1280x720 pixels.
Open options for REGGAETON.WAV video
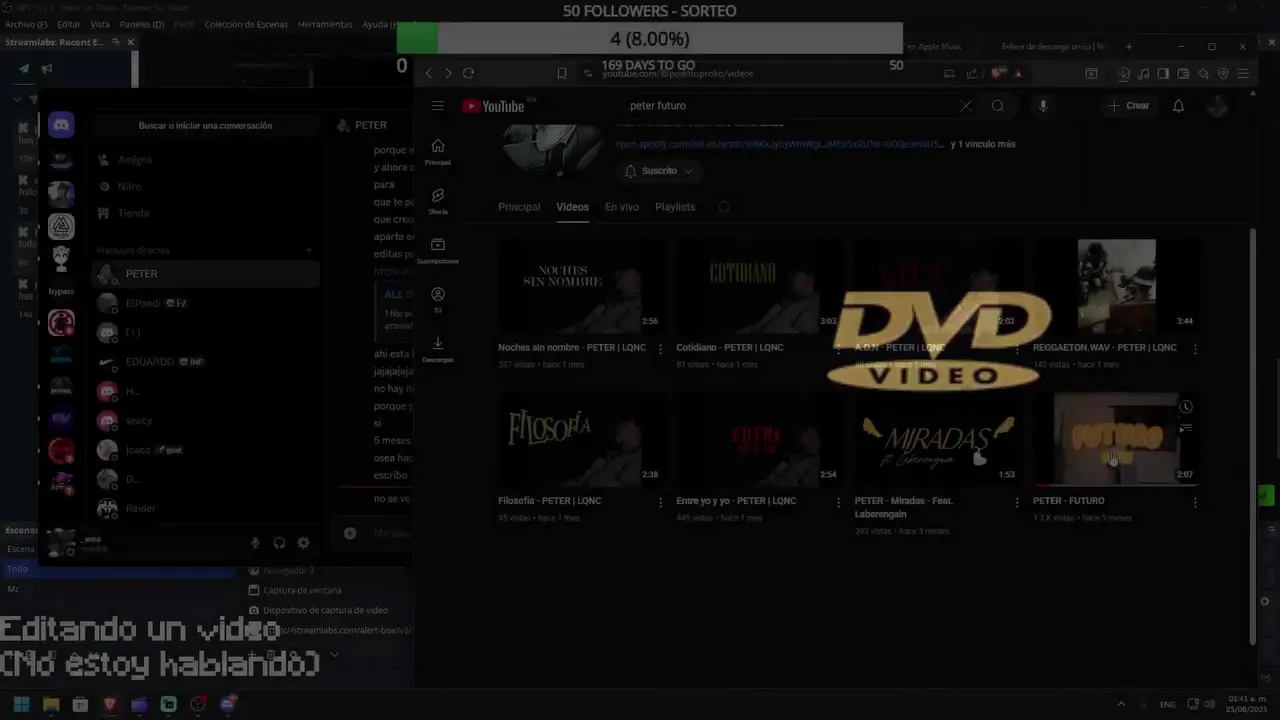(x=1195, y=349)
